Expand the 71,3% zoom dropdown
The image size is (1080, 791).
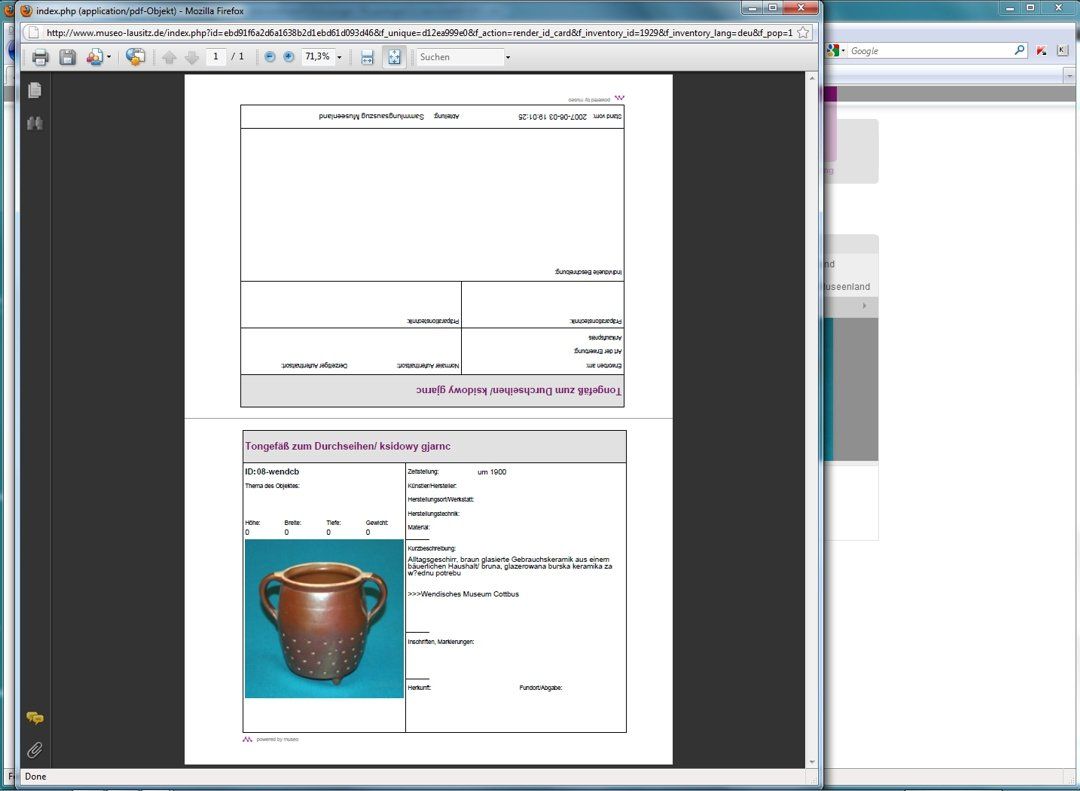(339, 57)
